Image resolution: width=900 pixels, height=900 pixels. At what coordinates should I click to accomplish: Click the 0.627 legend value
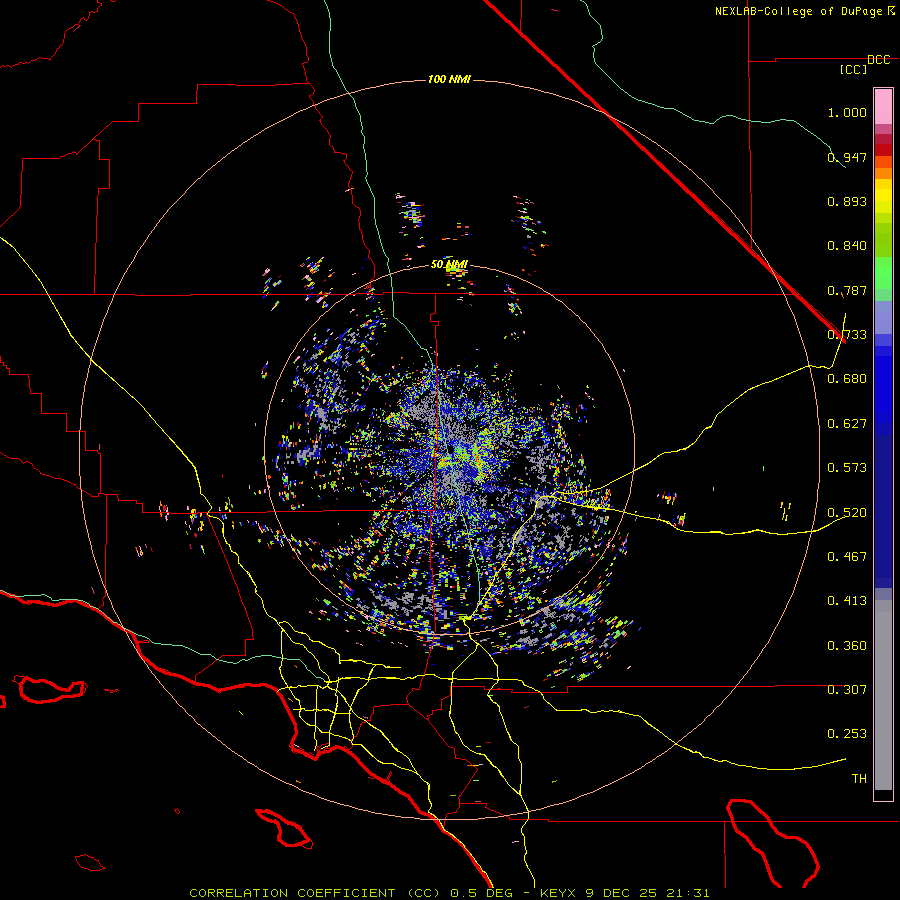[847, 424]
